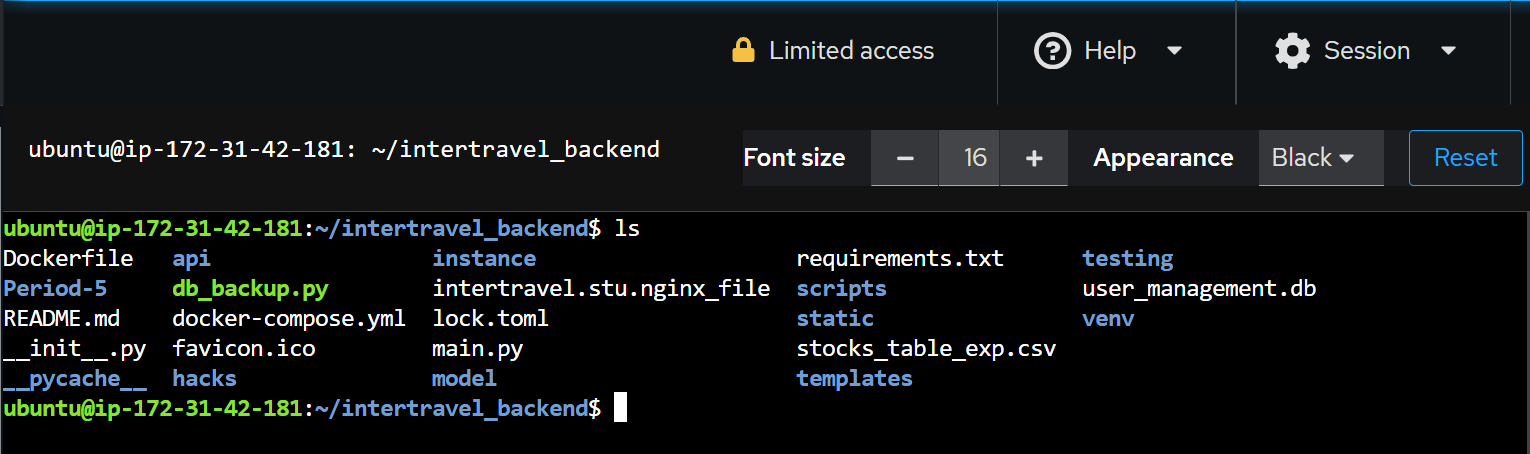This screenshot has width=1530, height=454.
Task: Click the venv directory name
Action: pos(1108,319)
